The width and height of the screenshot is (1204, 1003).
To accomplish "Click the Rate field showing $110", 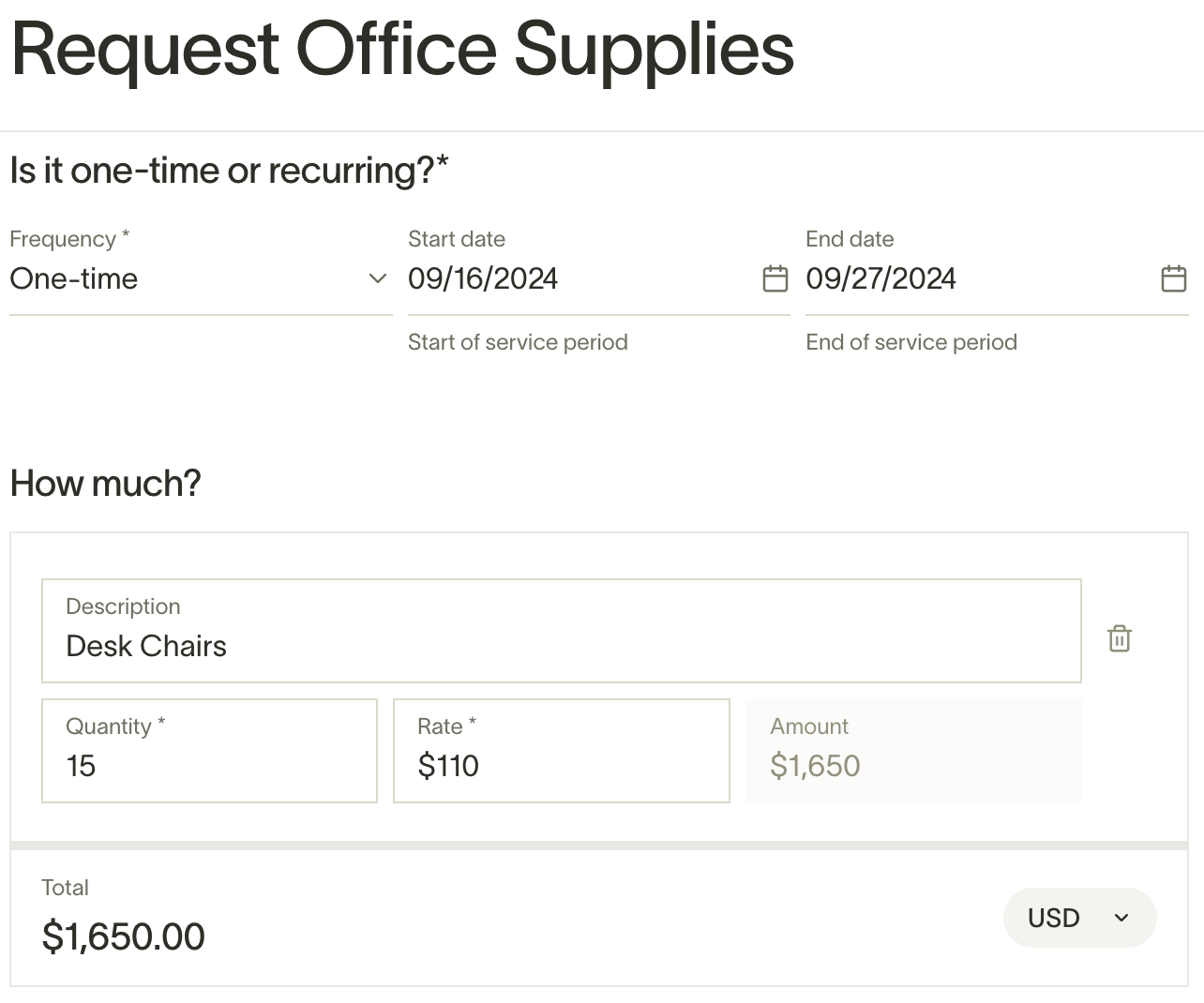I will (x=562, y=751).
